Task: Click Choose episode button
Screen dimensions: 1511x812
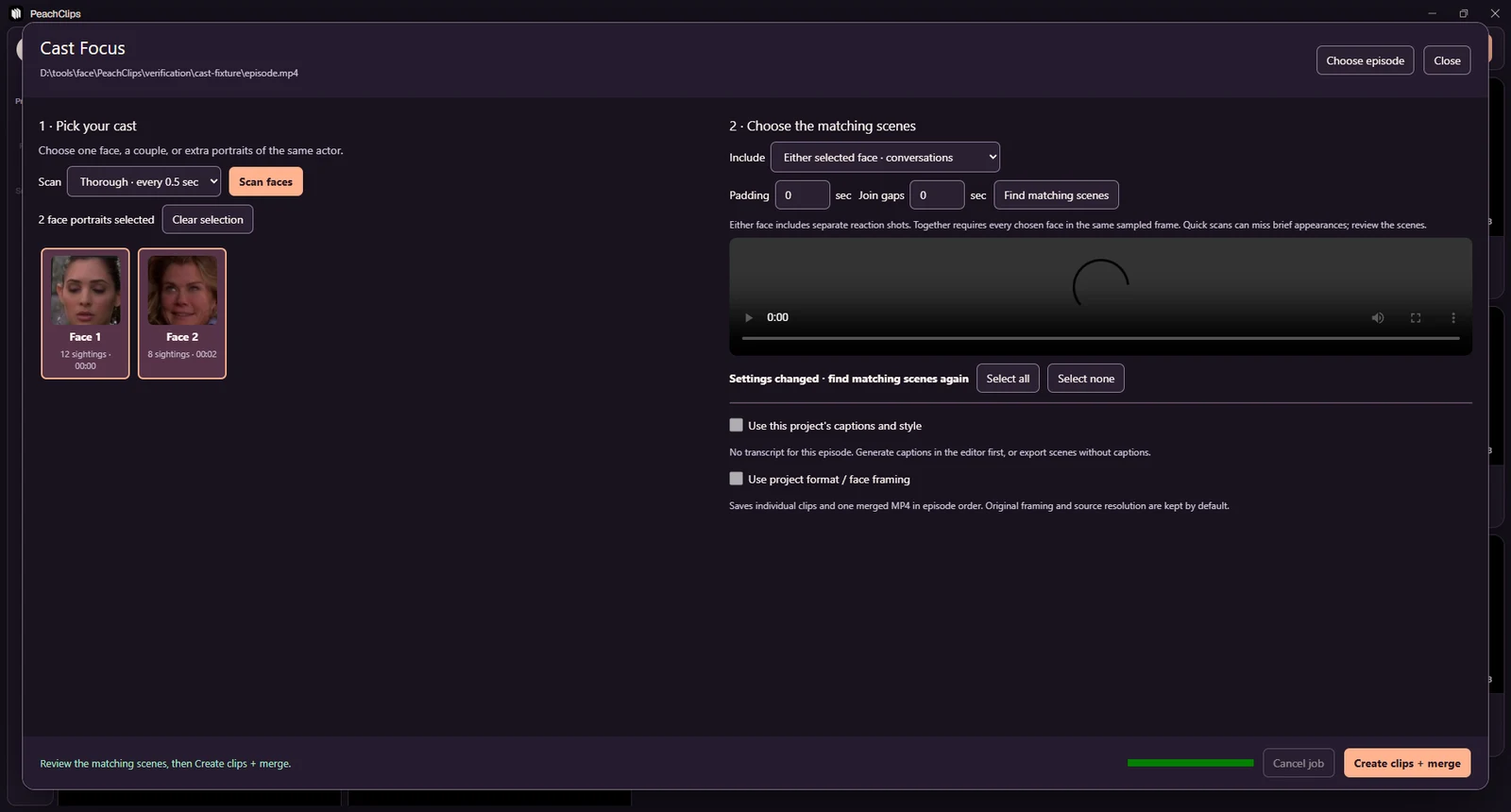Action: pos(1365,60)
